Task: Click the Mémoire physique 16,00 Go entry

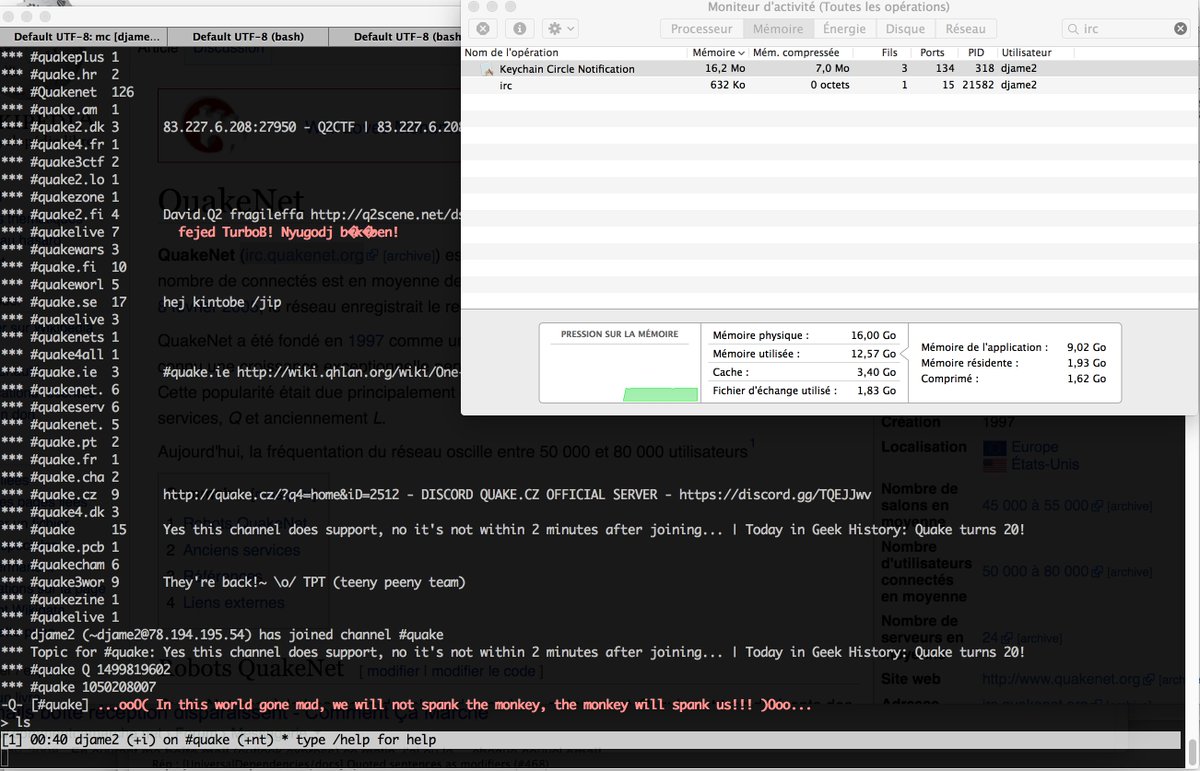Action: click(804, 335)
